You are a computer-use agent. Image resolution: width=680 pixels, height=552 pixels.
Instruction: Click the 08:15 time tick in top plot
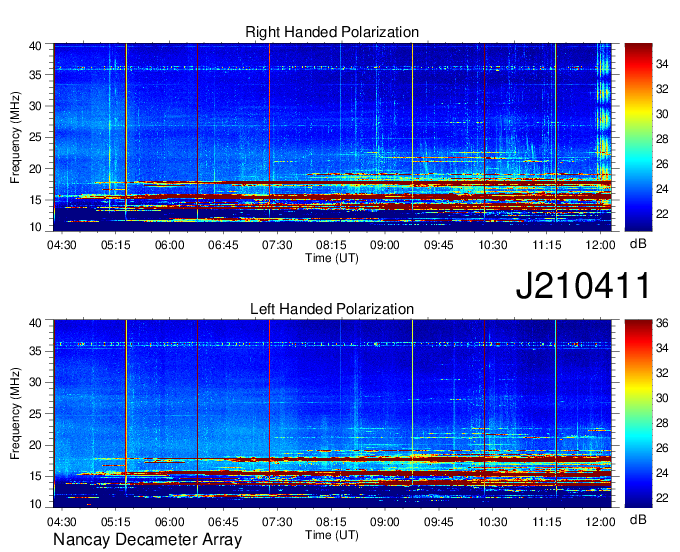[x=331, y=245]
